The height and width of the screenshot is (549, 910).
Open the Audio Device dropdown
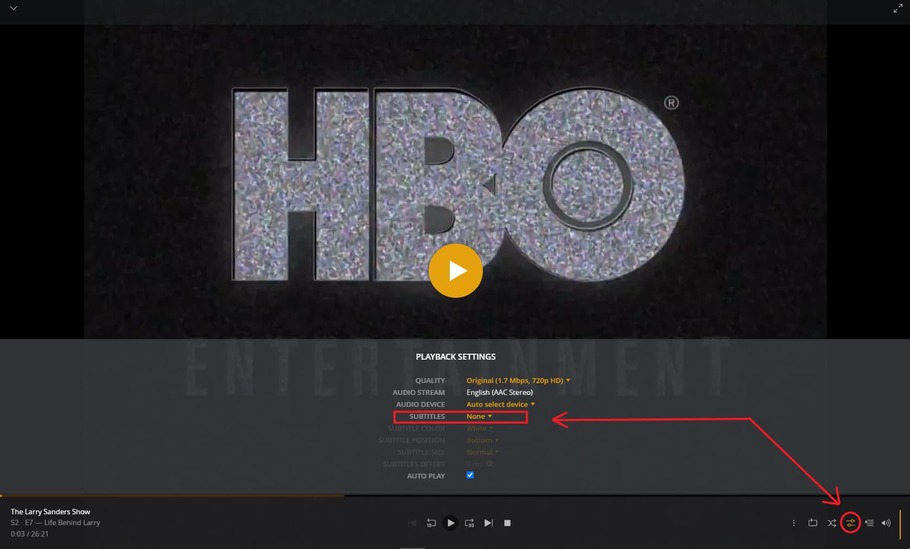tap(500, 404)
